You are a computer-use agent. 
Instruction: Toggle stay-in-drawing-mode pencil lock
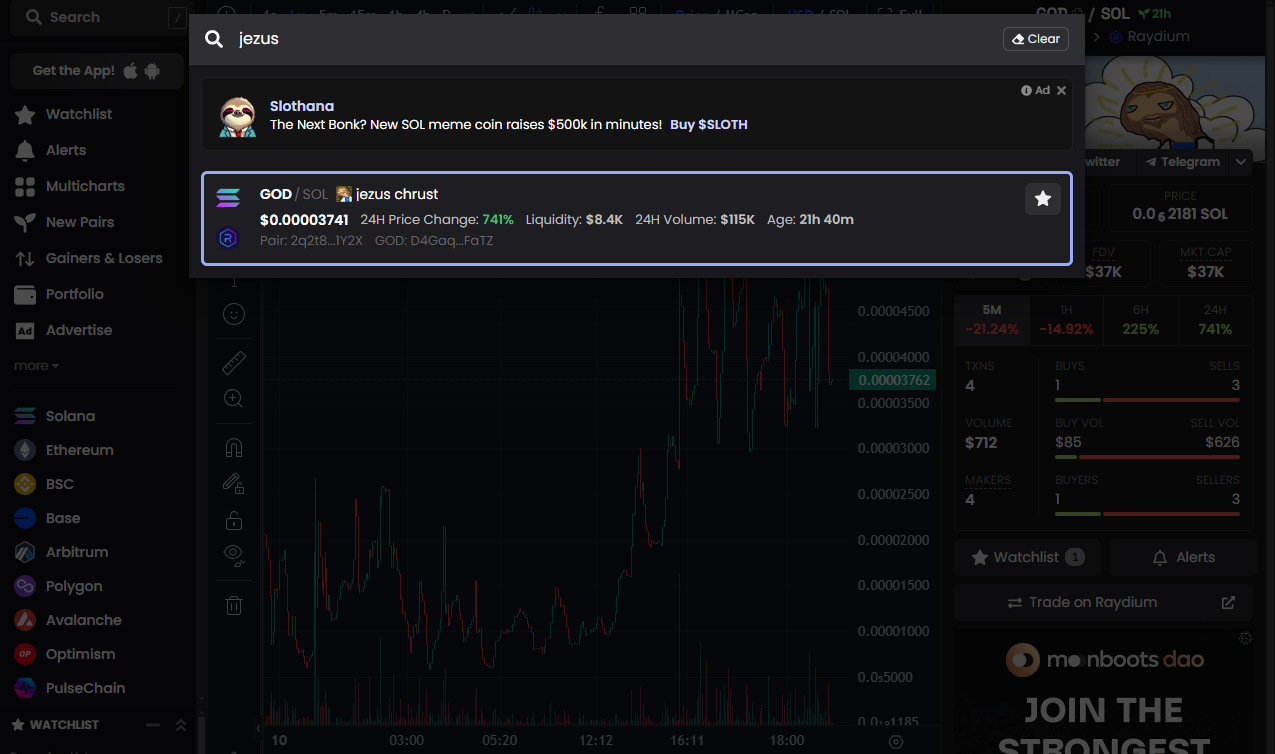pyautogui.click(x=234, y=483)
